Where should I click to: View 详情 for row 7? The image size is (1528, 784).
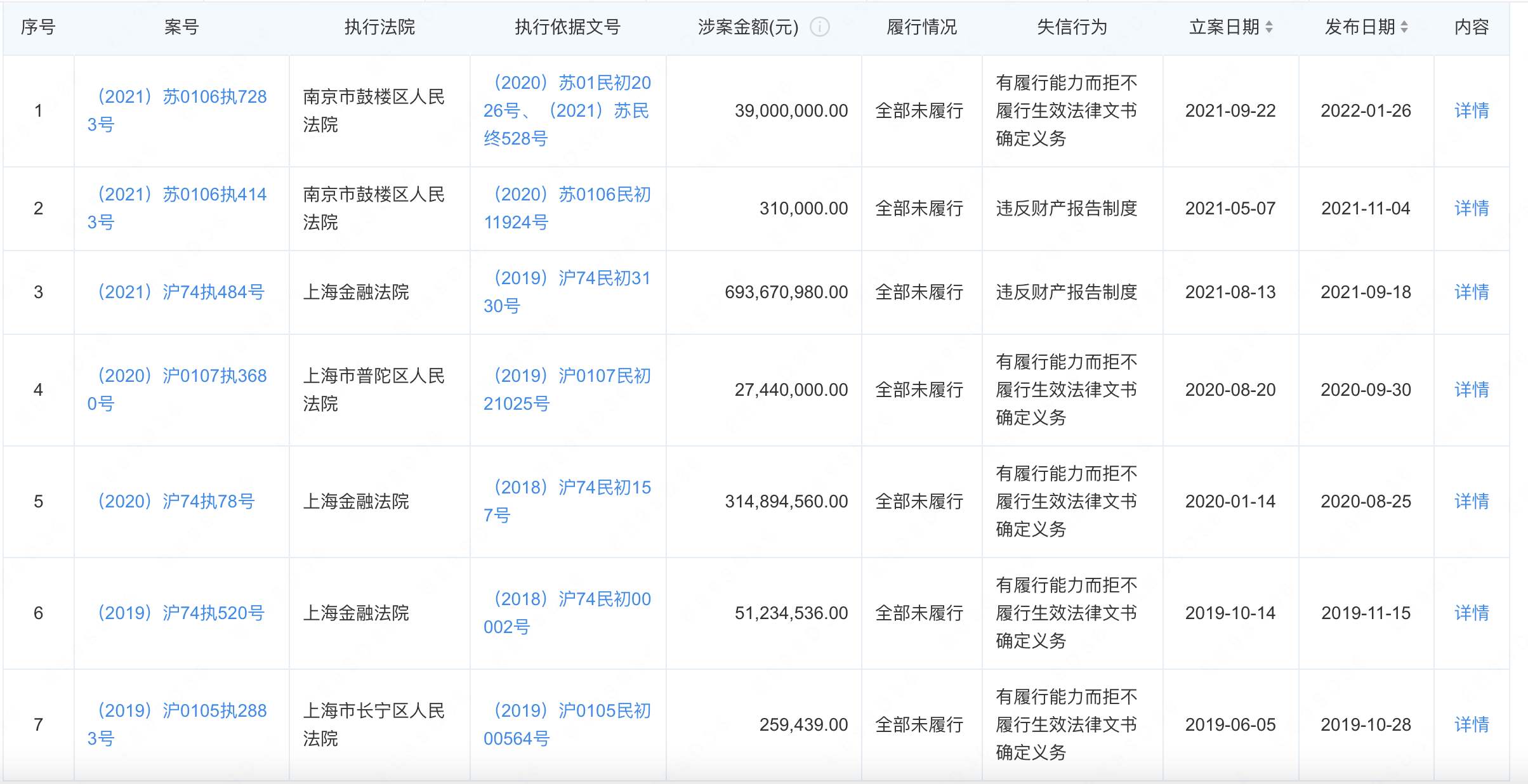coord(1472,724)
